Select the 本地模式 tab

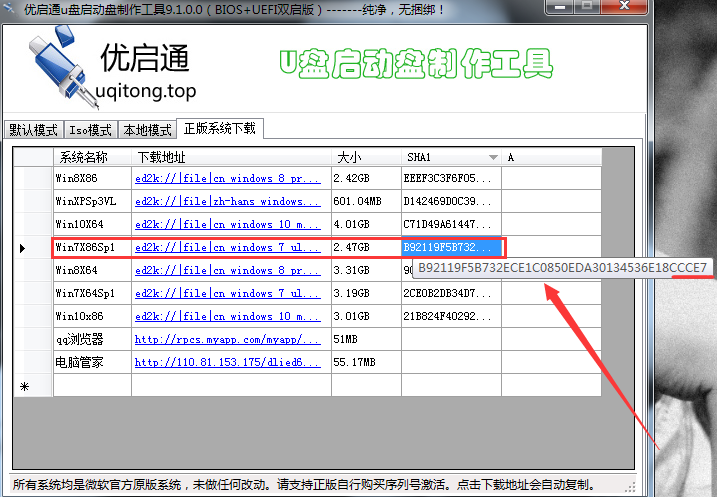click(147, 130)
